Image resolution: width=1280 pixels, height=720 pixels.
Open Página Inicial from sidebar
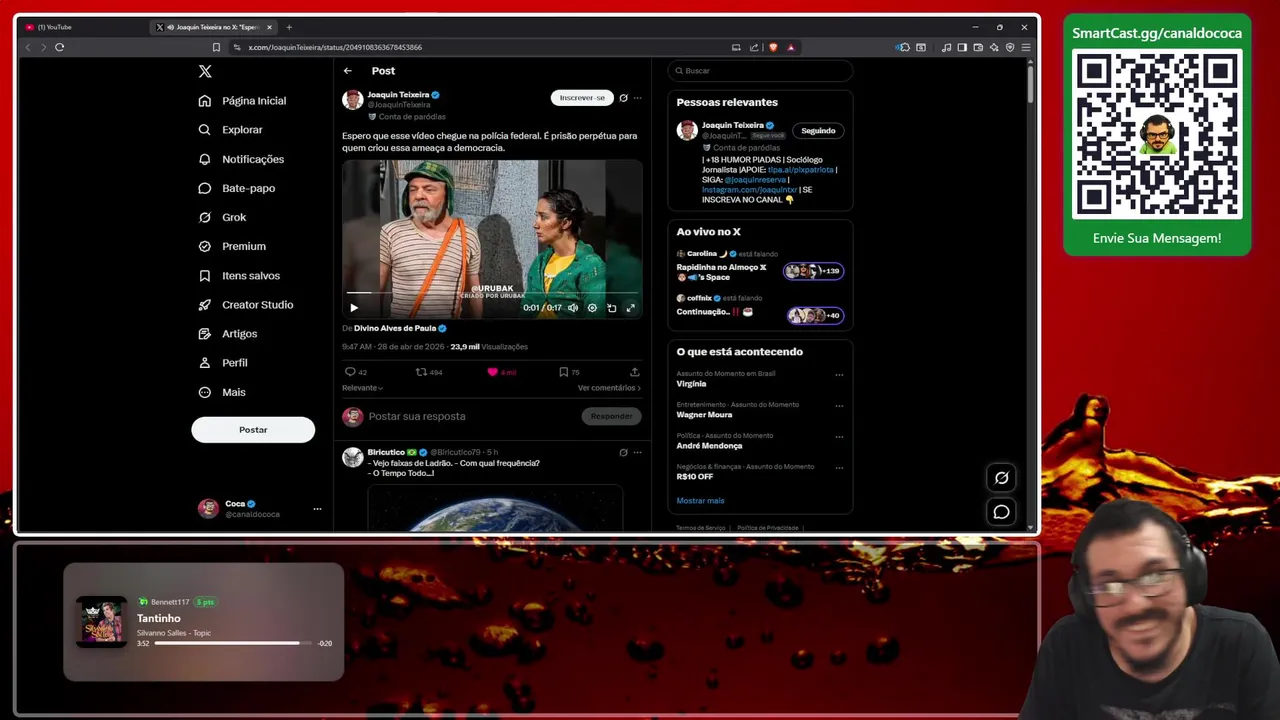243,101
